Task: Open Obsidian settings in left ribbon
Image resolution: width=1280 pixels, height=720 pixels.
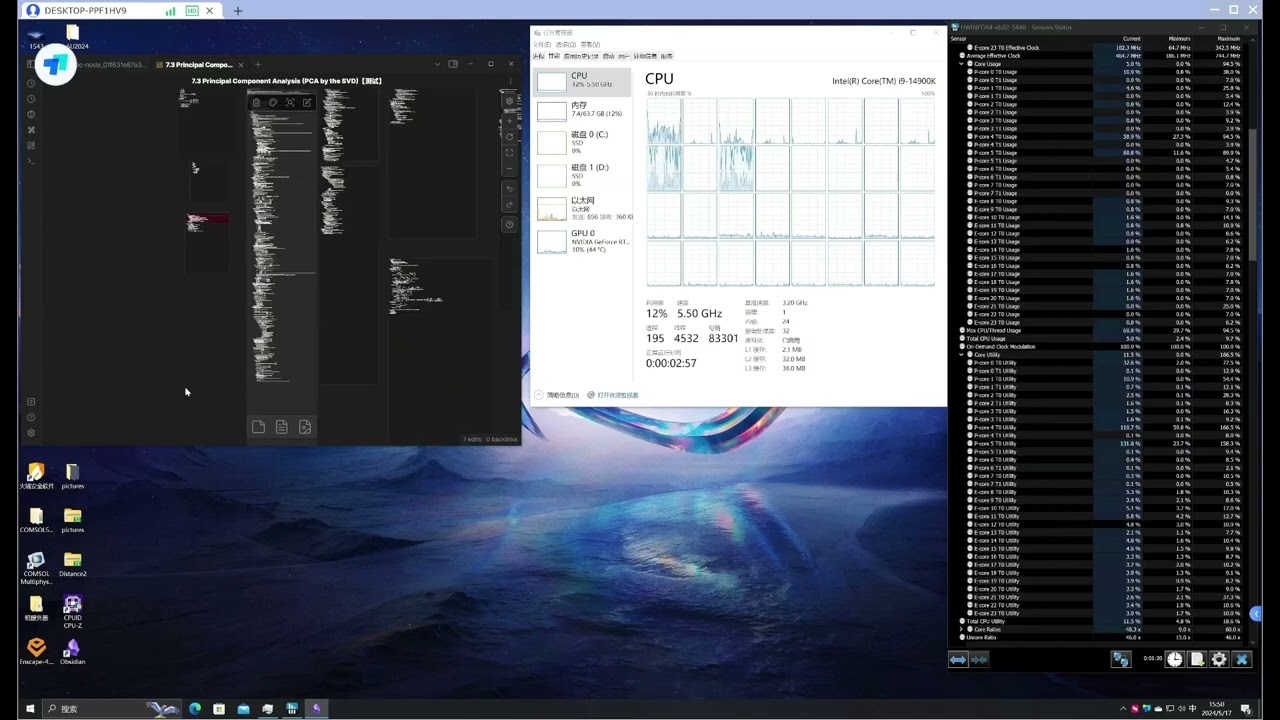Action: [x=31, y=433]
